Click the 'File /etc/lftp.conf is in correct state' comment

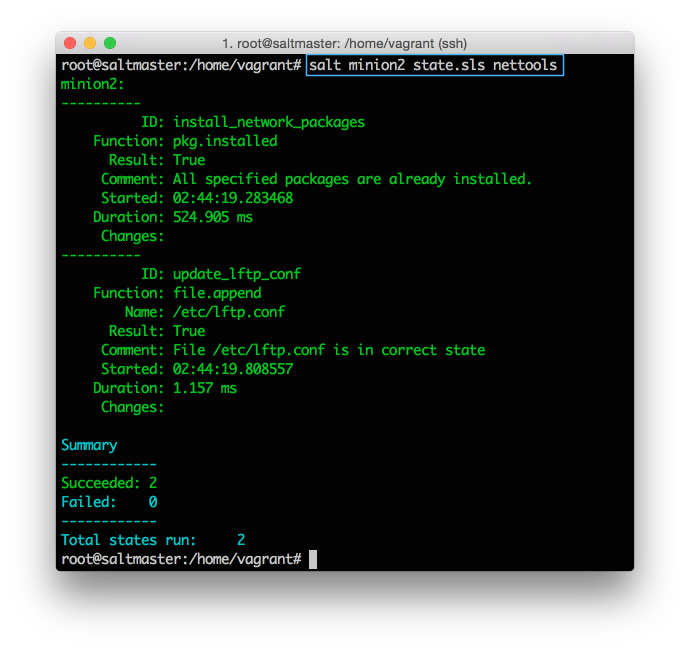coord(328,350)
